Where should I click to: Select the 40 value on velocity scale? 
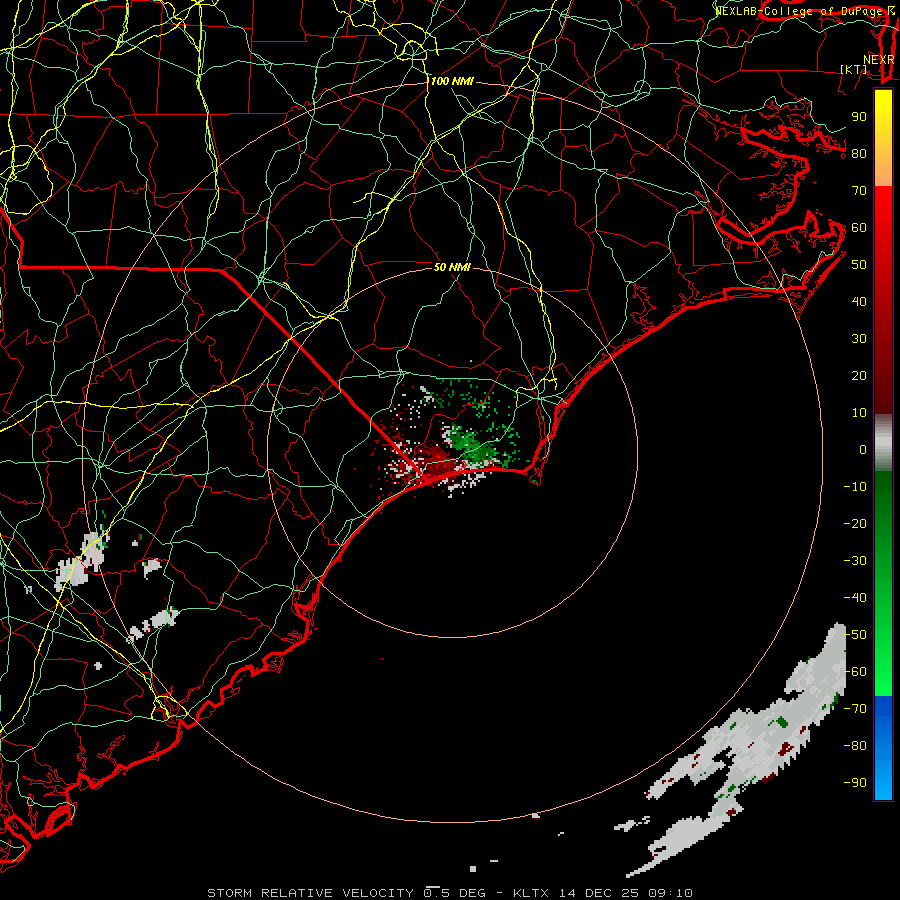tap(859, 302)
